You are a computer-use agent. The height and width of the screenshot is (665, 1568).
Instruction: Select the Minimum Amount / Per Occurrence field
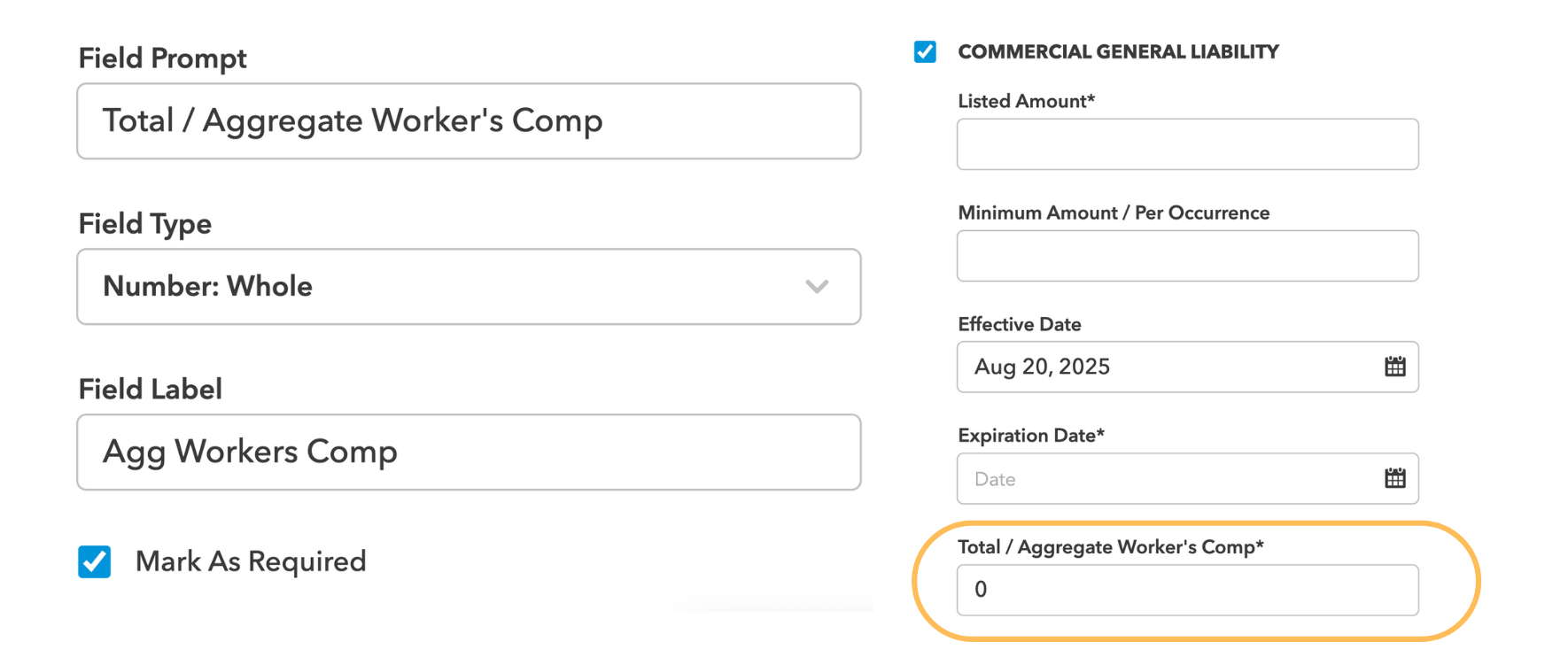point(1187,255)
